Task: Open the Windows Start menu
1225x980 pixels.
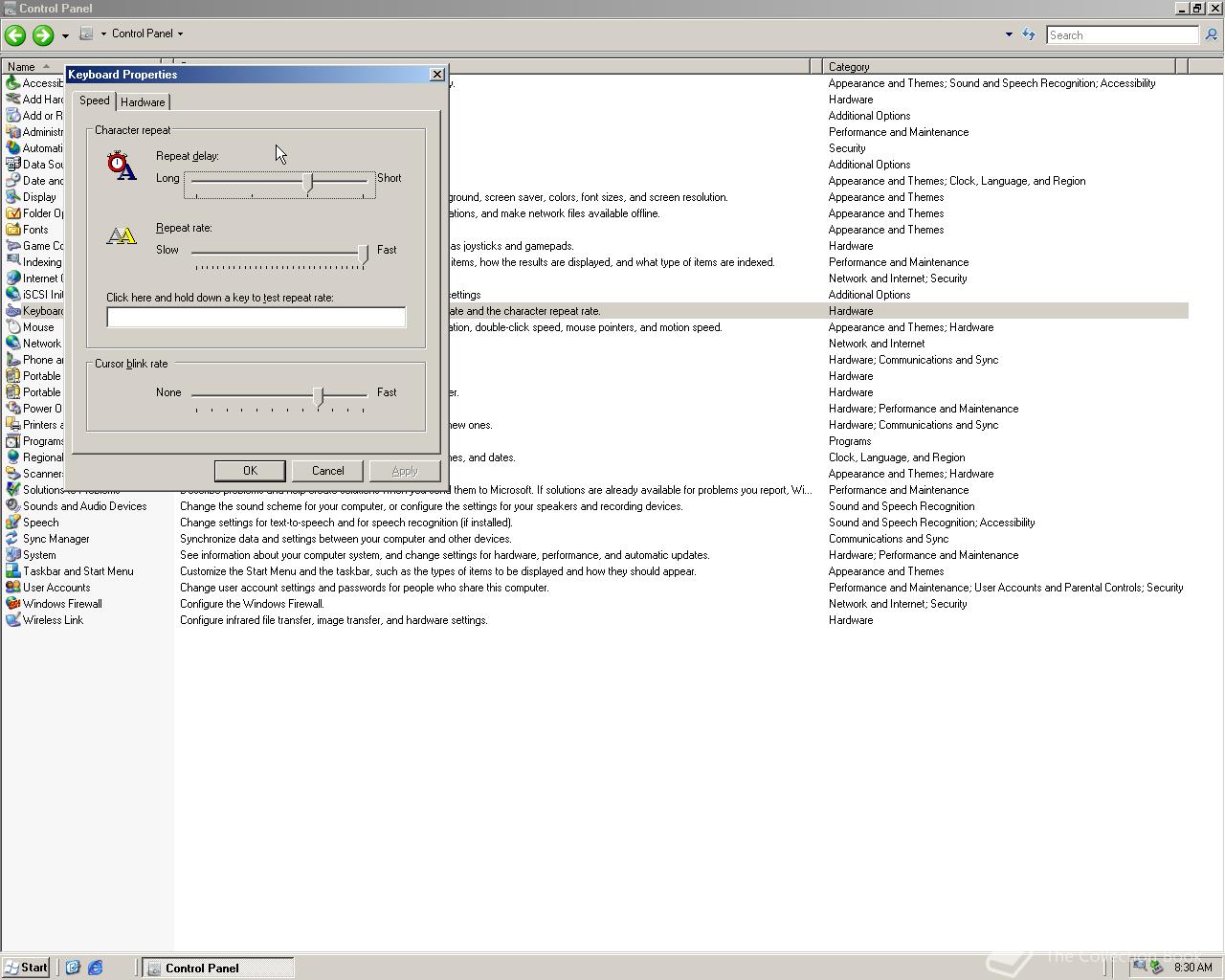Action: 26,968
